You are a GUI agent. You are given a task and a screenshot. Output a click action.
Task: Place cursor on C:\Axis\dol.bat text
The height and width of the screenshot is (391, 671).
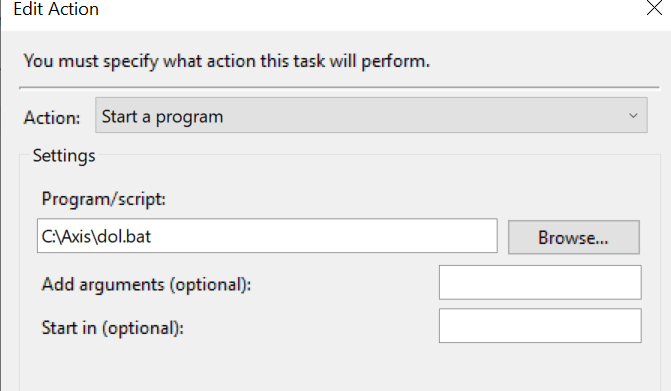[96, 236]
